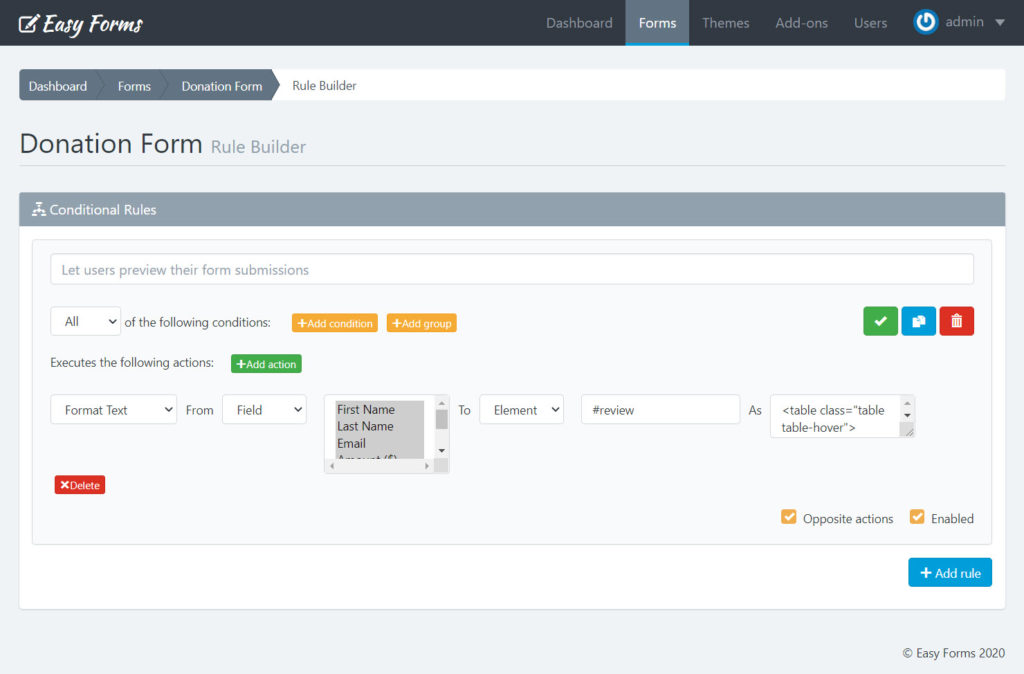Click the blue duplicate rule icon
Viewport: 1024px width, 674px height.
[918, 321]
